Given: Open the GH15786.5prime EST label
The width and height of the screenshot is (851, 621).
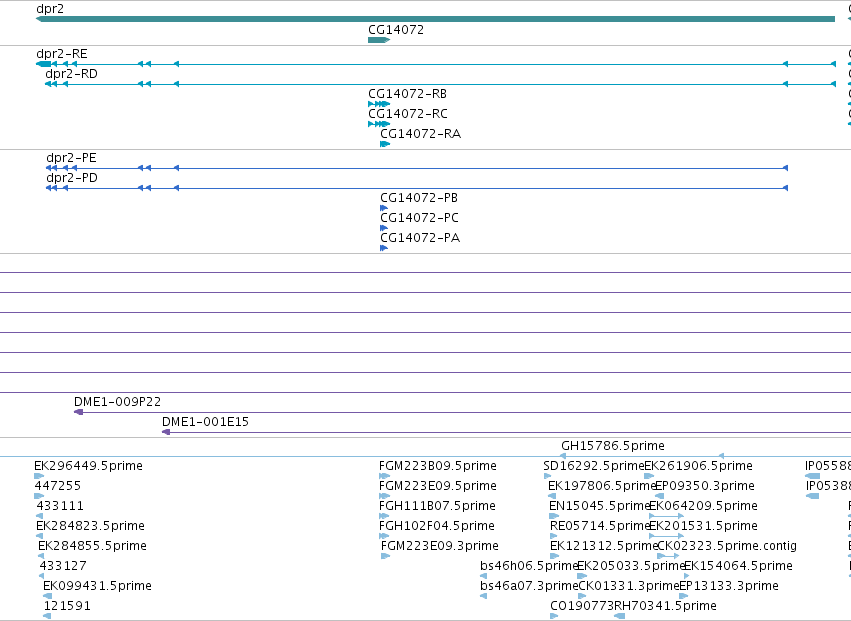Looking at the screenshot, I should [613, 446].
